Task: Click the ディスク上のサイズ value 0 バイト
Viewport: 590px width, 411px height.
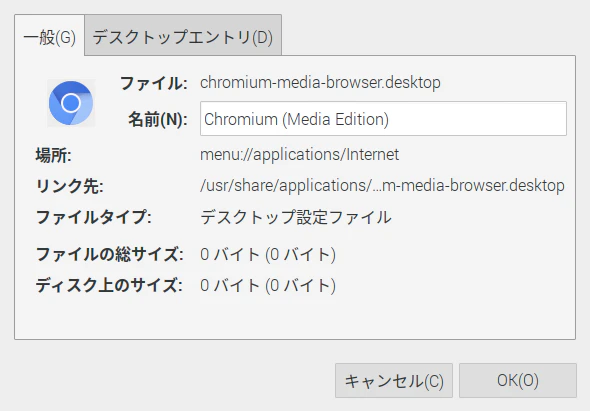Action: [268, 285]
